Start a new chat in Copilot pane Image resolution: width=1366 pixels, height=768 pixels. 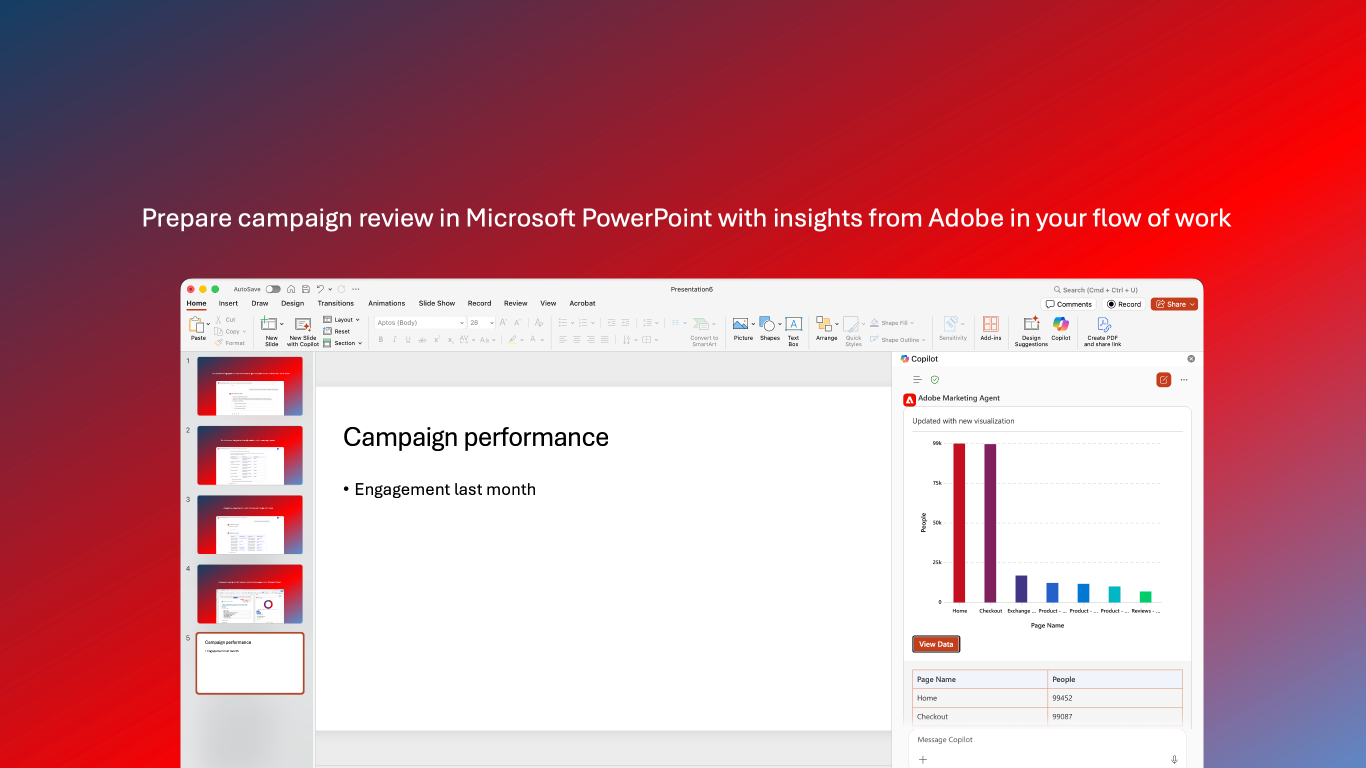click(1163, 380)
